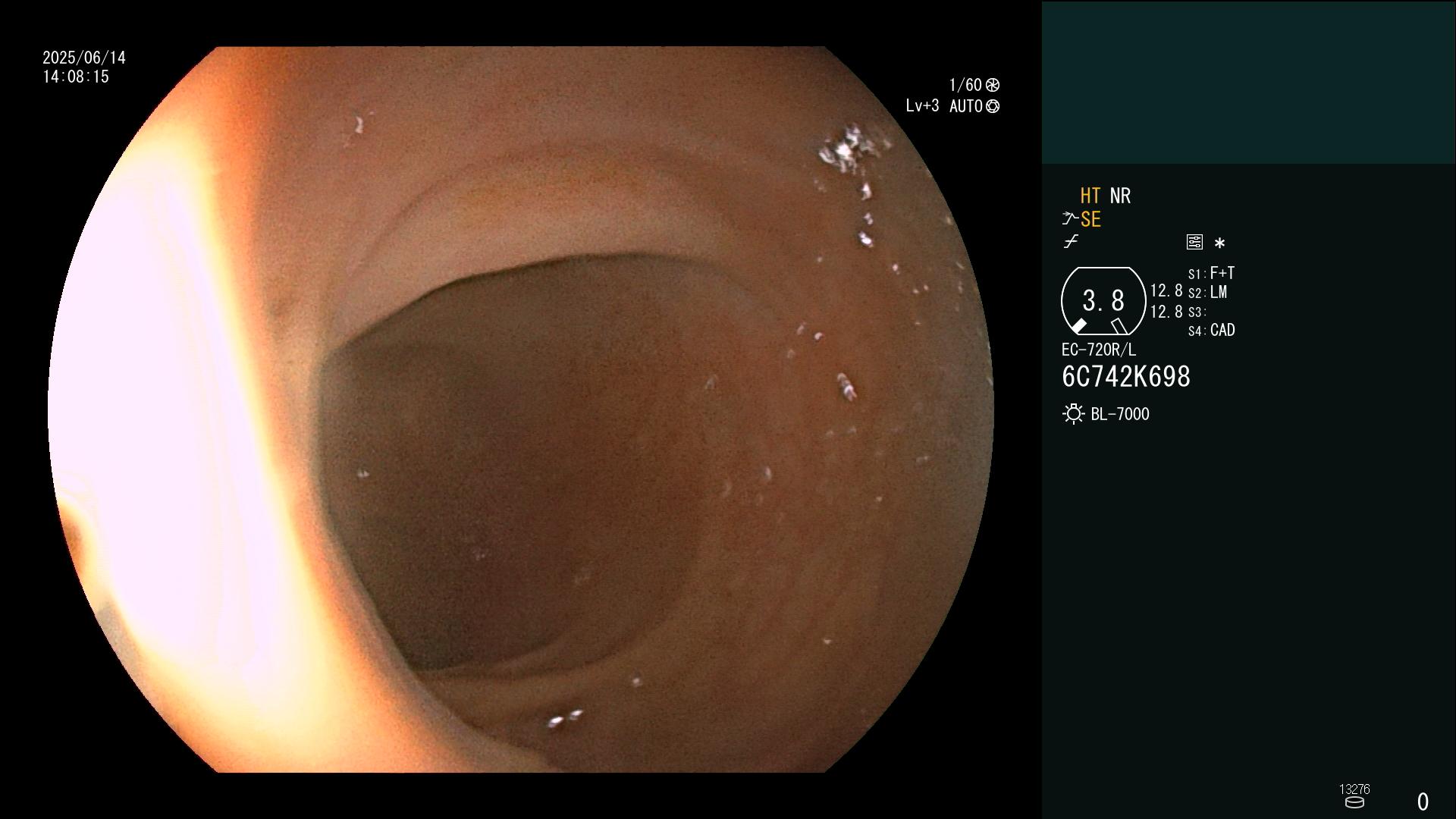Click the serial number 6C742K698
The width and height of the screenshot is (1456, 819).
[1126, 377]
